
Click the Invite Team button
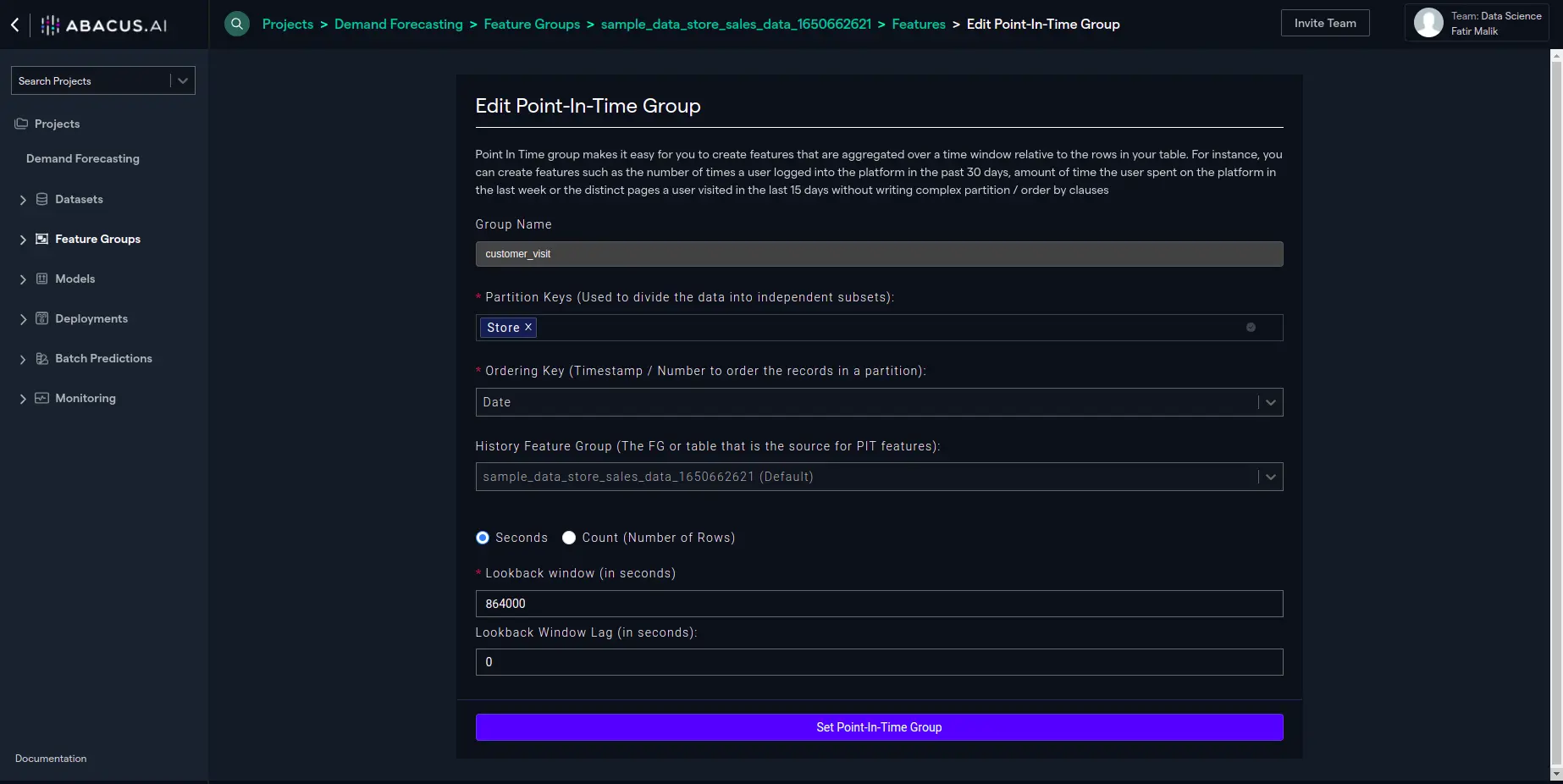[x=1324, y=23]
